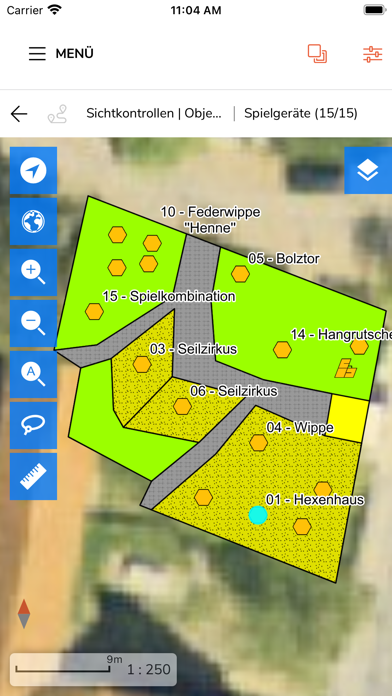Image resolution: width=392 pixels, height=696 pixels.
Task: Tap the orange overlapping windows icon
Action: (x=317, y=54)
